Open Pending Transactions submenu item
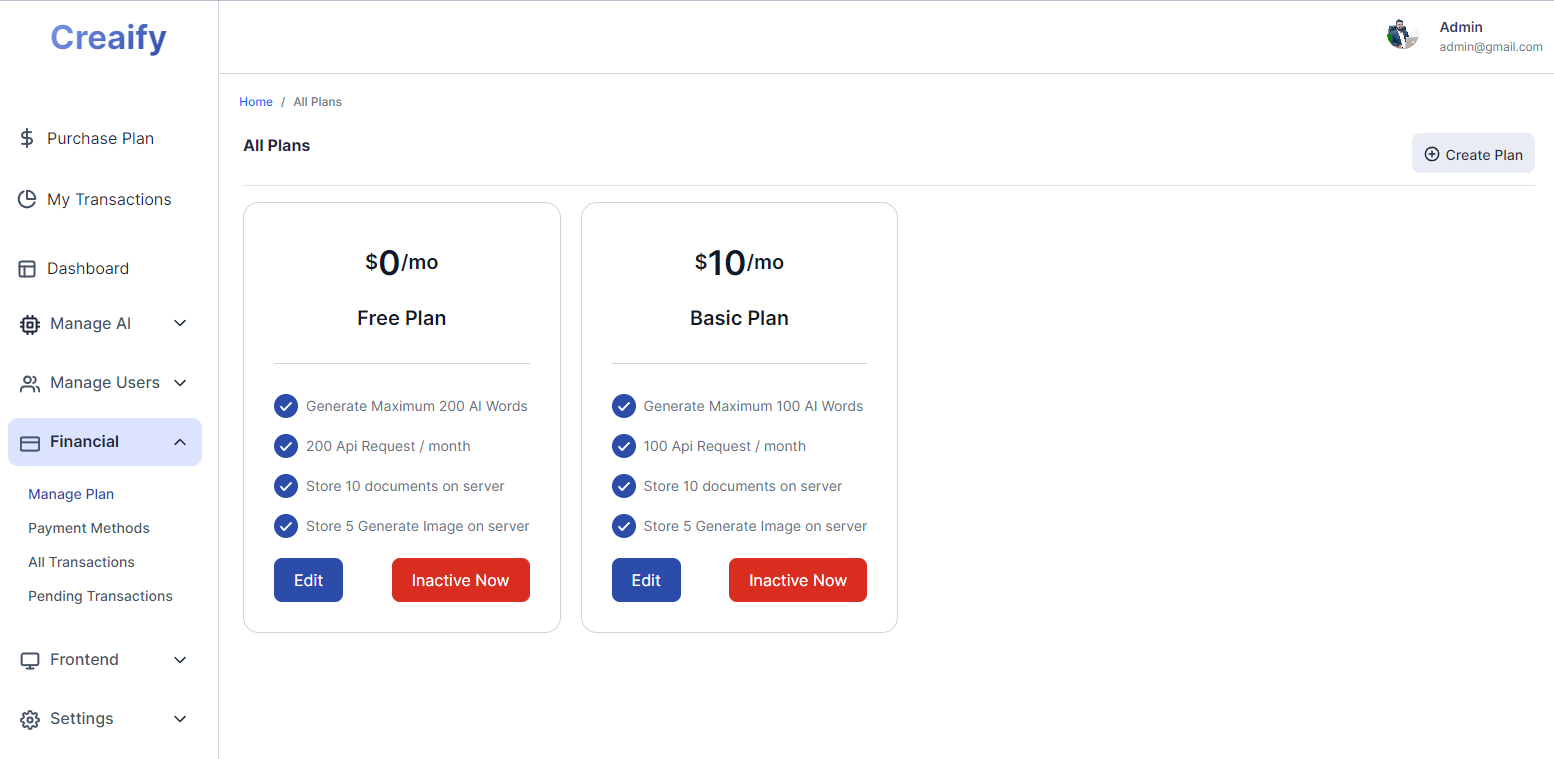1554x759 pixels. tap(100, 596)
